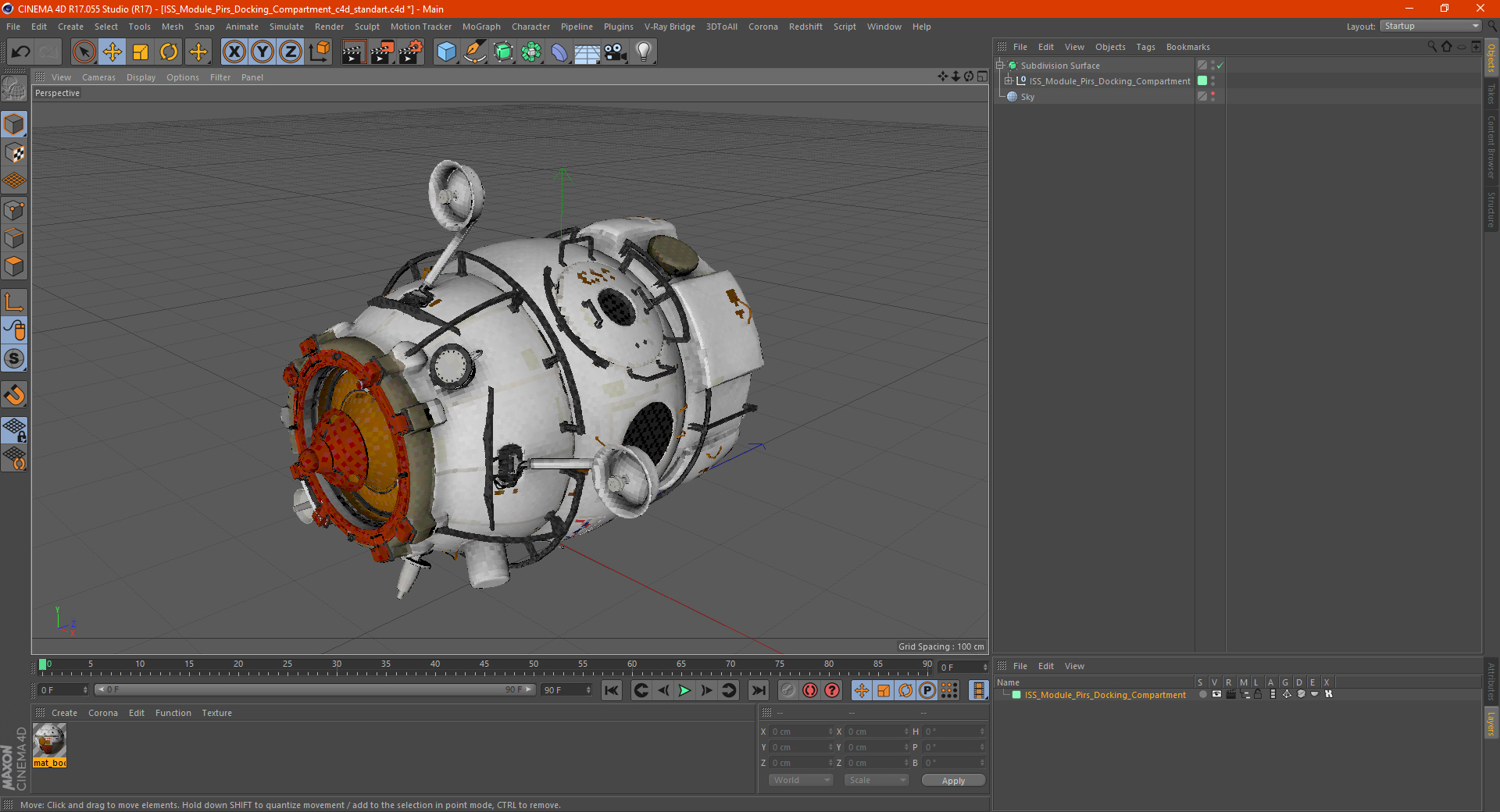Click the preview range slider bar
Screen dimensions: 1500x812
(314, 689)
